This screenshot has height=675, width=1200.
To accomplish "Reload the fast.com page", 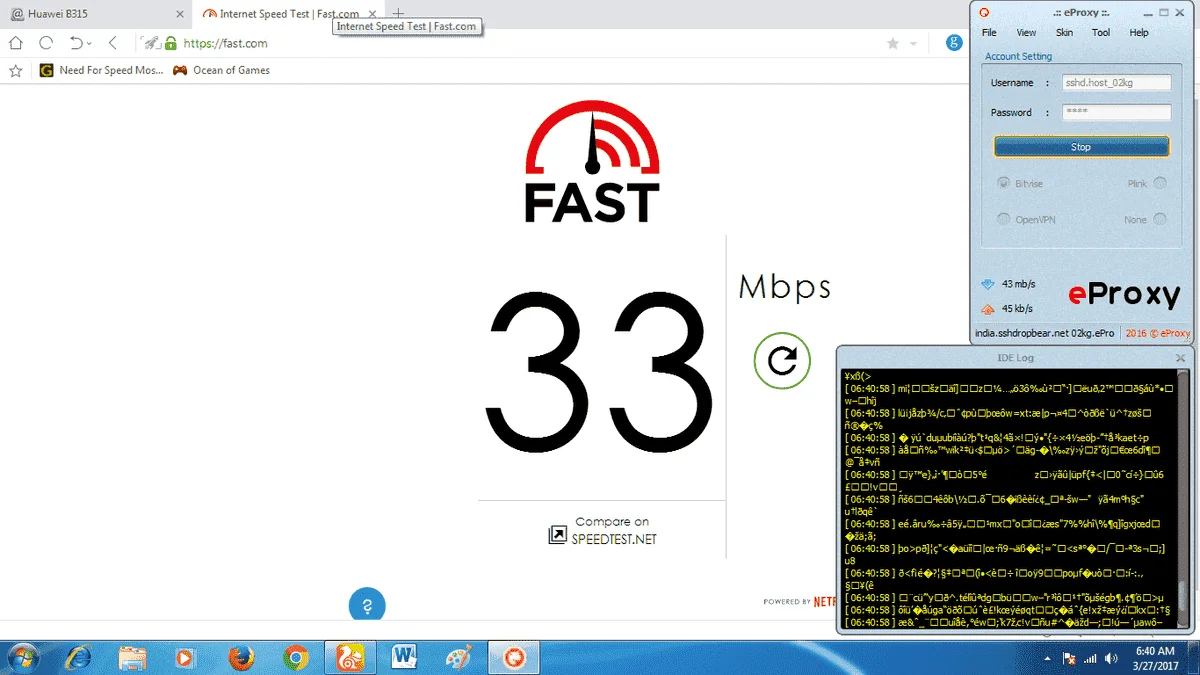I will pyautogui.click(x=46, y=43).
